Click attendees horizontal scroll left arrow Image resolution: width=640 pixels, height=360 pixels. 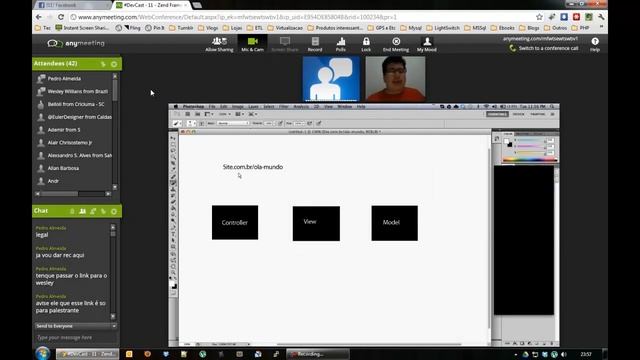click(x=38, y=194)
